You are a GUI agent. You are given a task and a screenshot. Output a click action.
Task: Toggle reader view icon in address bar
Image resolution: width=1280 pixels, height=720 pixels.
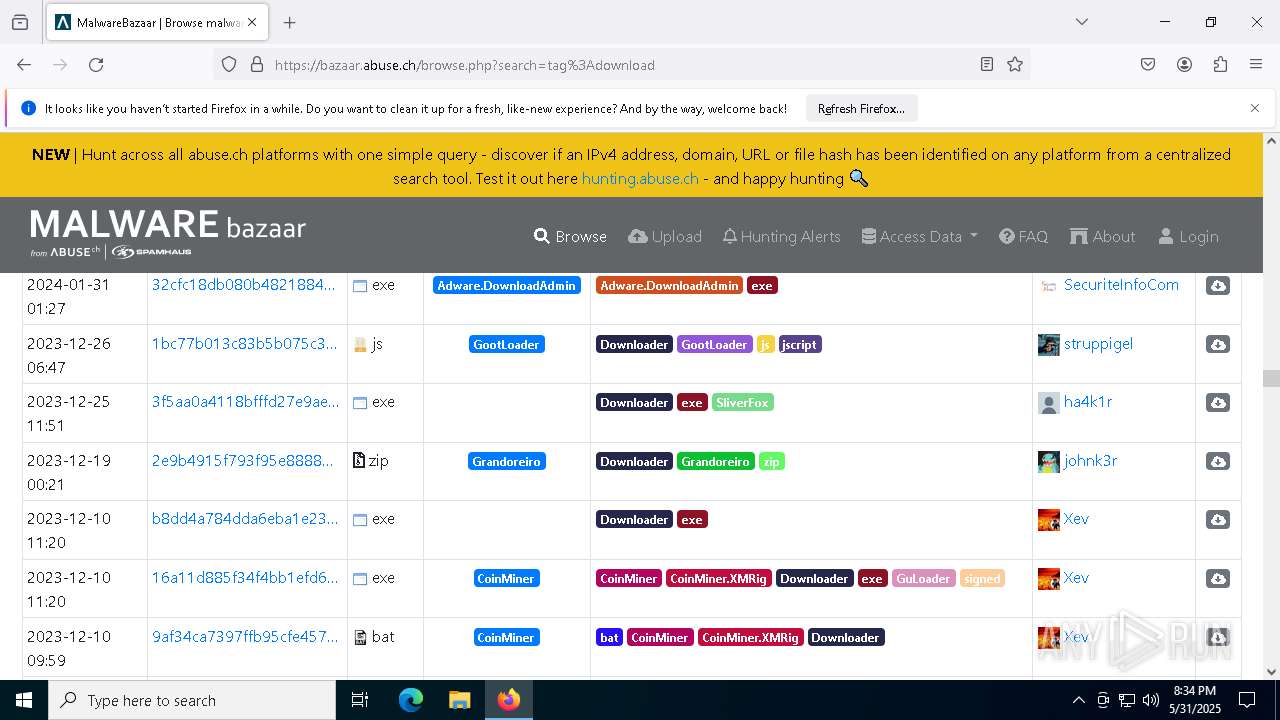point(987,65)
